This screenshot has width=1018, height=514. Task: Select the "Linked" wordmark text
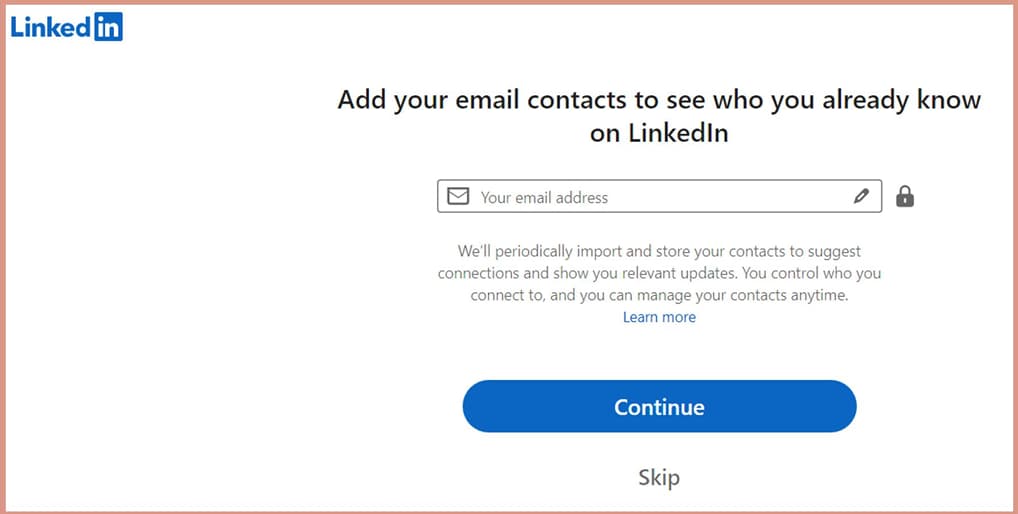pos(51,27)
